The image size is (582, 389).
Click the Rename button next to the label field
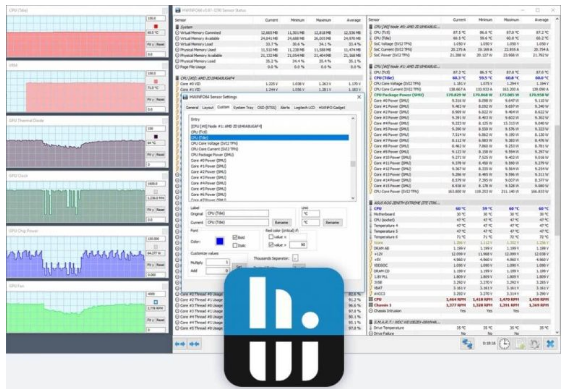pos(281,222)
